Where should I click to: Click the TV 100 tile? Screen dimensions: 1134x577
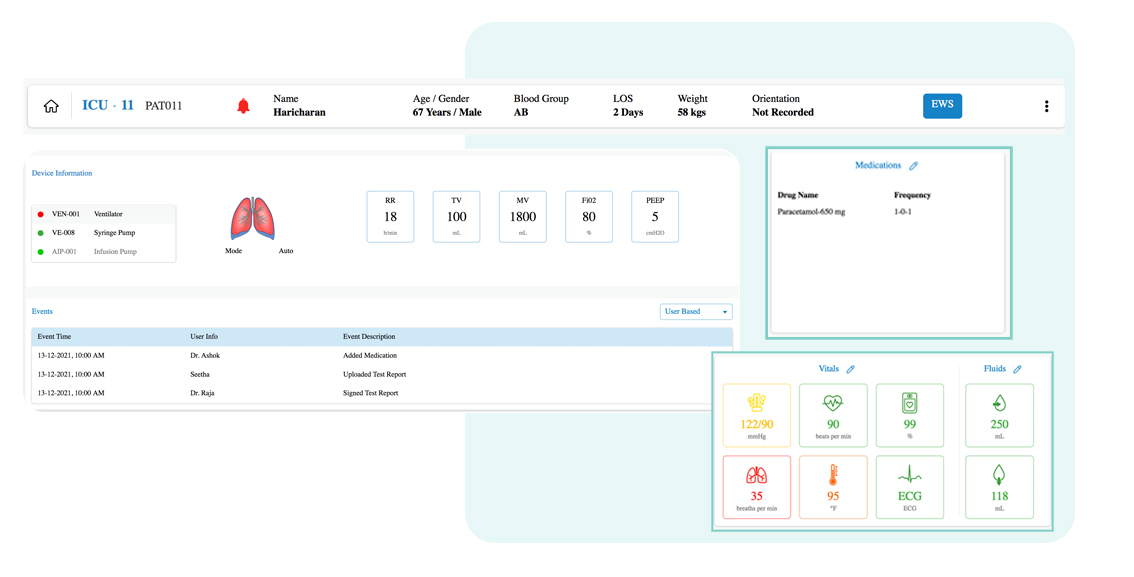(x=456, y=217)
